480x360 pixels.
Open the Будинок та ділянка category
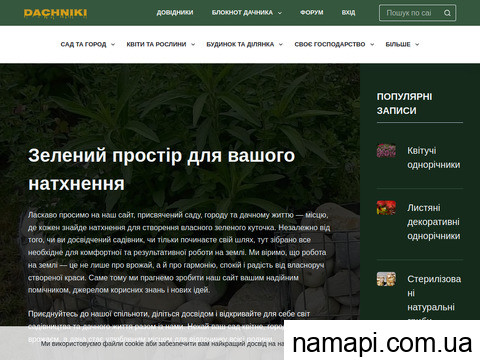[240, 44]
